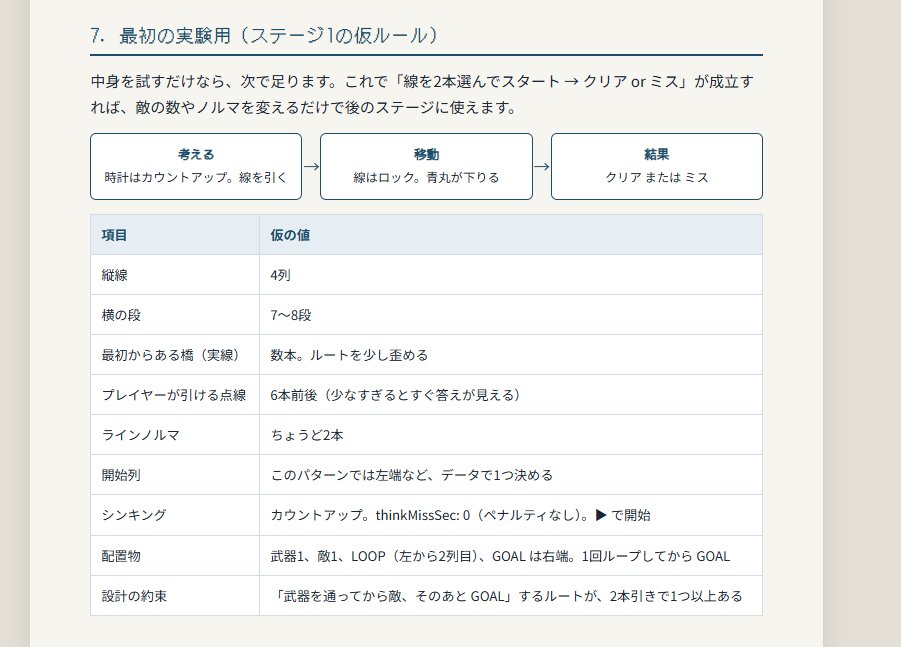Click value このパターンでは左端など、データで1つ決める

tap(411, 475)
